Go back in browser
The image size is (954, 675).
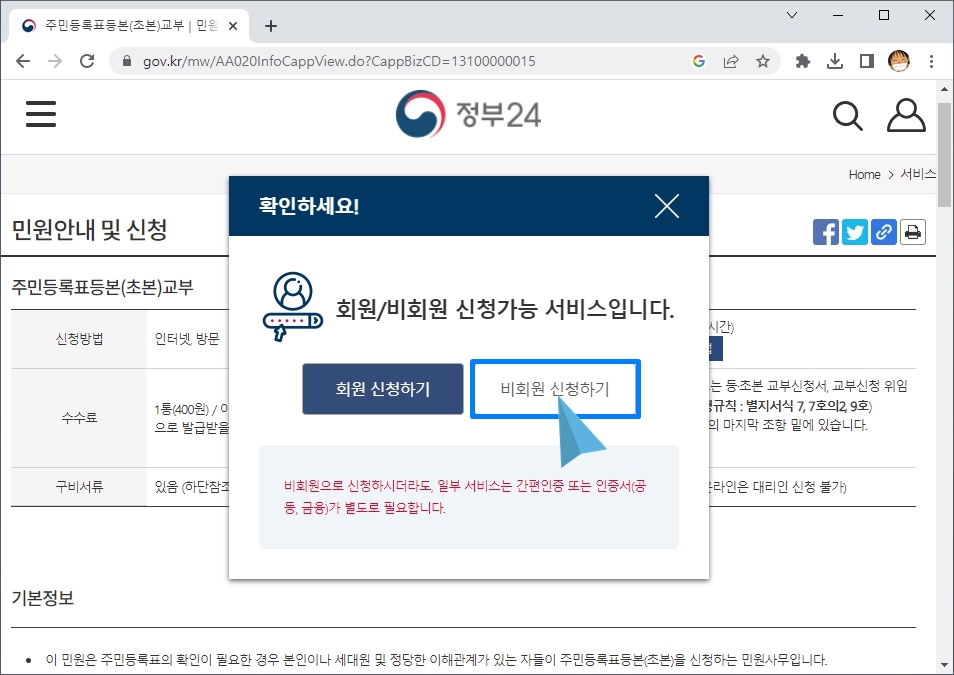tap(23, 61)
